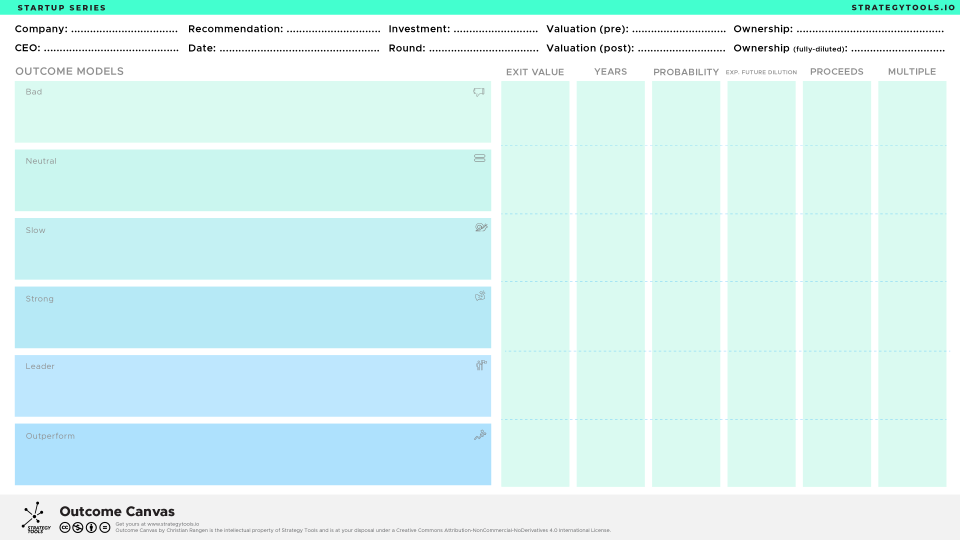This screenshot has width=960, height=540.
Task: Select the Recommendation field
Action: pyautogui.click(x=332, y=30)
